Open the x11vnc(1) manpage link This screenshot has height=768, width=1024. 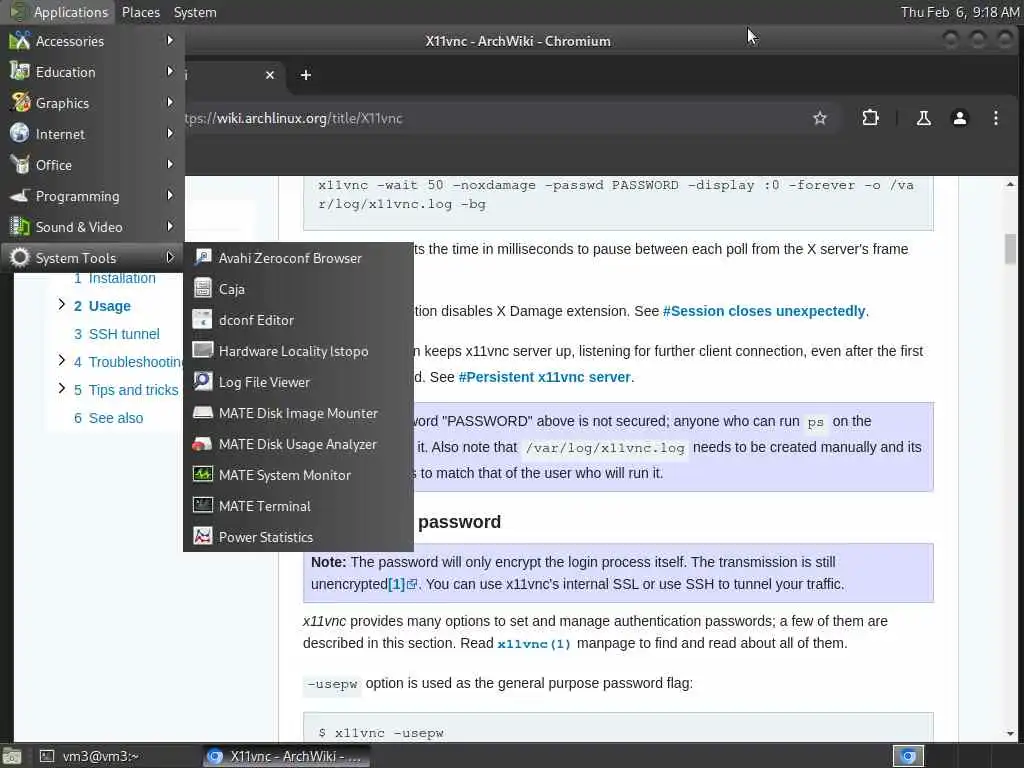[x=534, y=643]
